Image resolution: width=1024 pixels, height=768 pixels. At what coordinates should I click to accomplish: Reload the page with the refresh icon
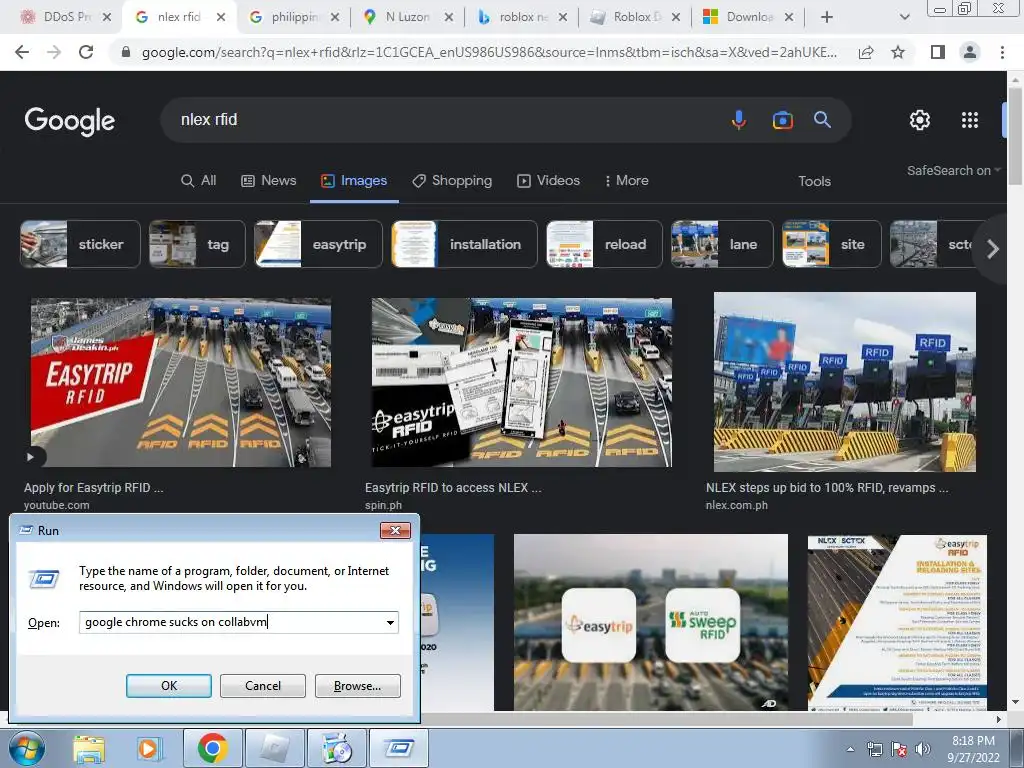86,52
